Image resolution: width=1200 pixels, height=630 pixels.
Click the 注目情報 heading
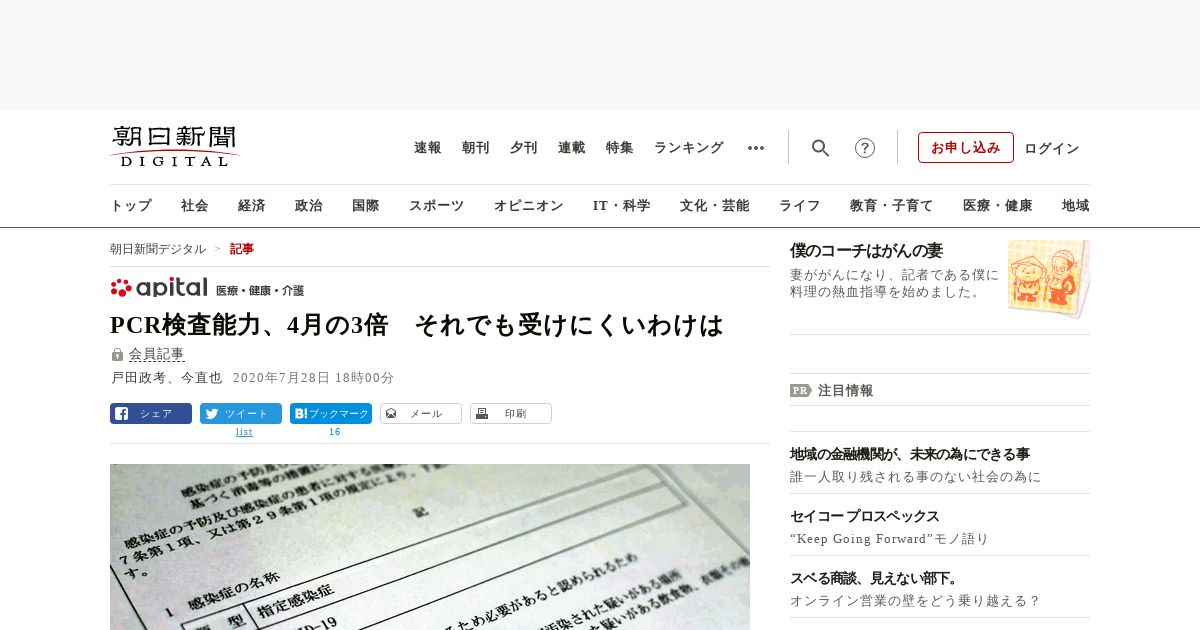point(846,391)
